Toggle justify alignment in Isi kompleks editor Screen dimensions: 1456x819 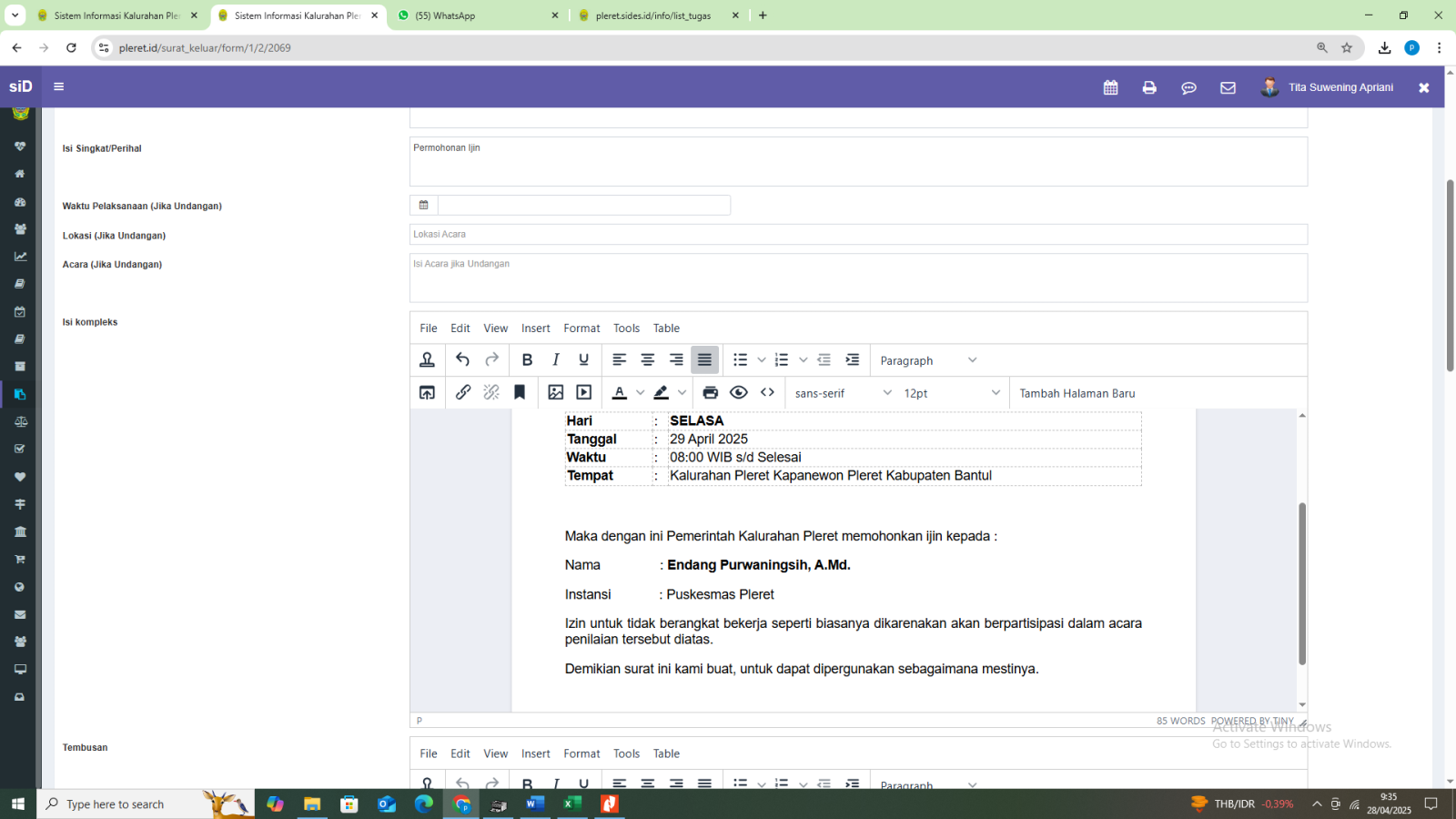[x=704, y=360]
